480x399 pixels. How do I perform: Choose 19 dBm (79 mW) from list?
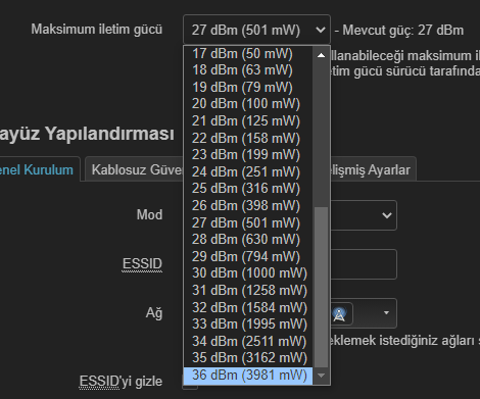tap(248, 87)
